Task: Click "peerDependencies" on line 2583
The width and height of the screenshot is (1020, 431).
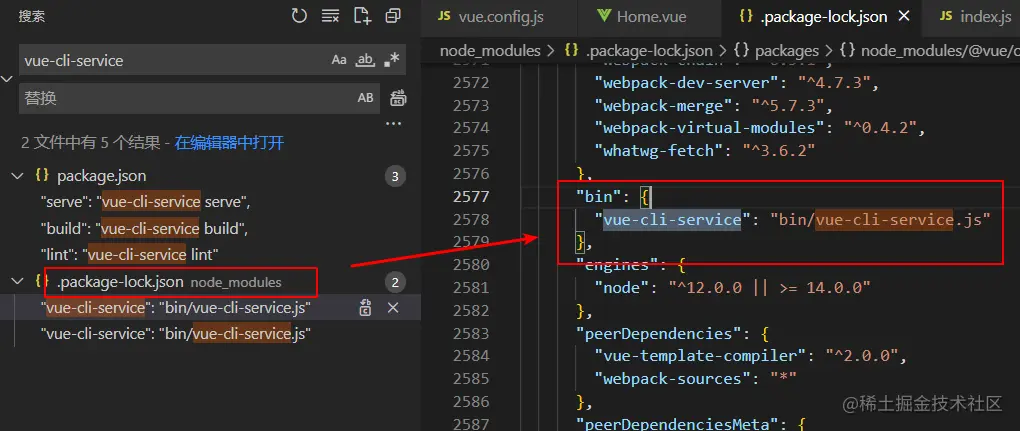Action: point(659,333)
